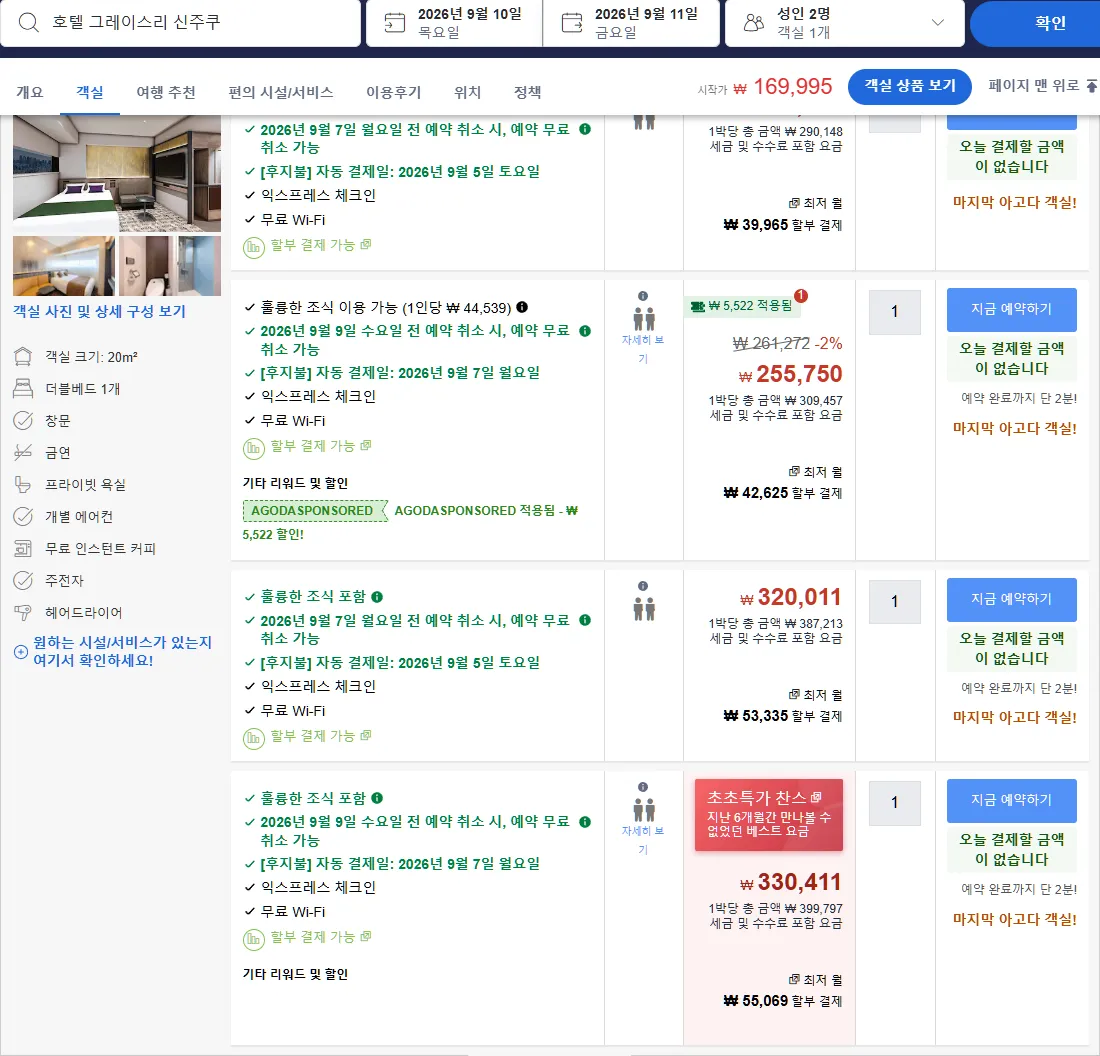Click cancellation info icon in the ₩330,411 row
The width and height of the screenshot is (1100, 1056).
pos(585,822)
